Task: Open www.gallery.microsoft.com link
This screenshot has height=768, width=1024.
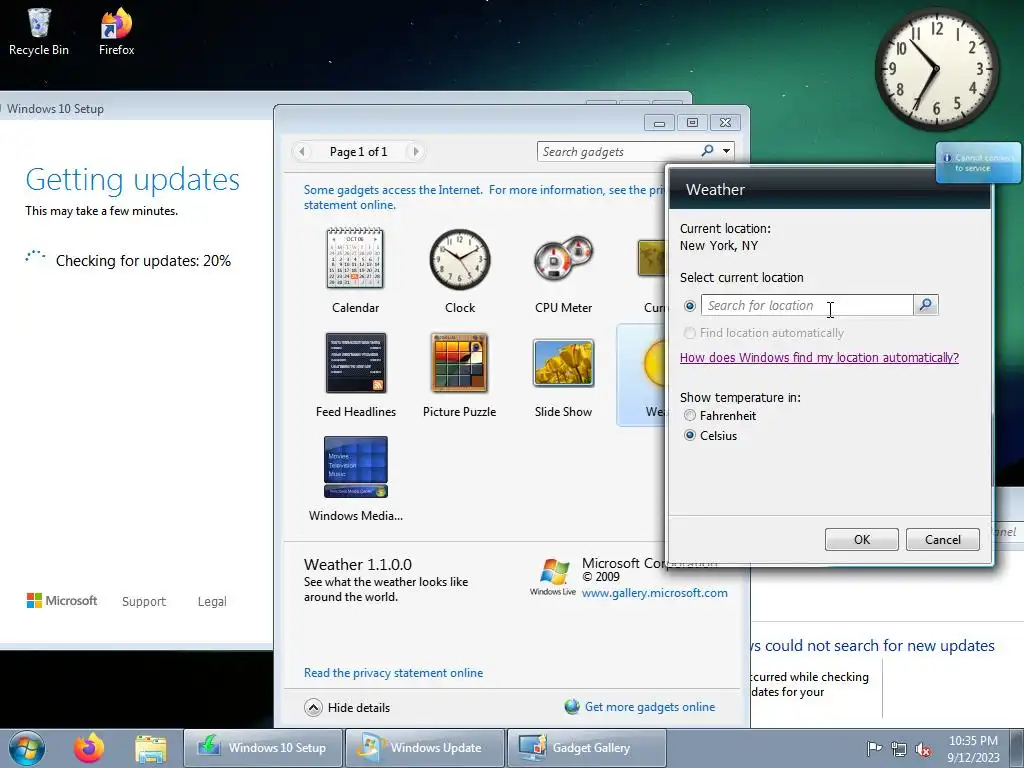Action: (x=654, y=593)
